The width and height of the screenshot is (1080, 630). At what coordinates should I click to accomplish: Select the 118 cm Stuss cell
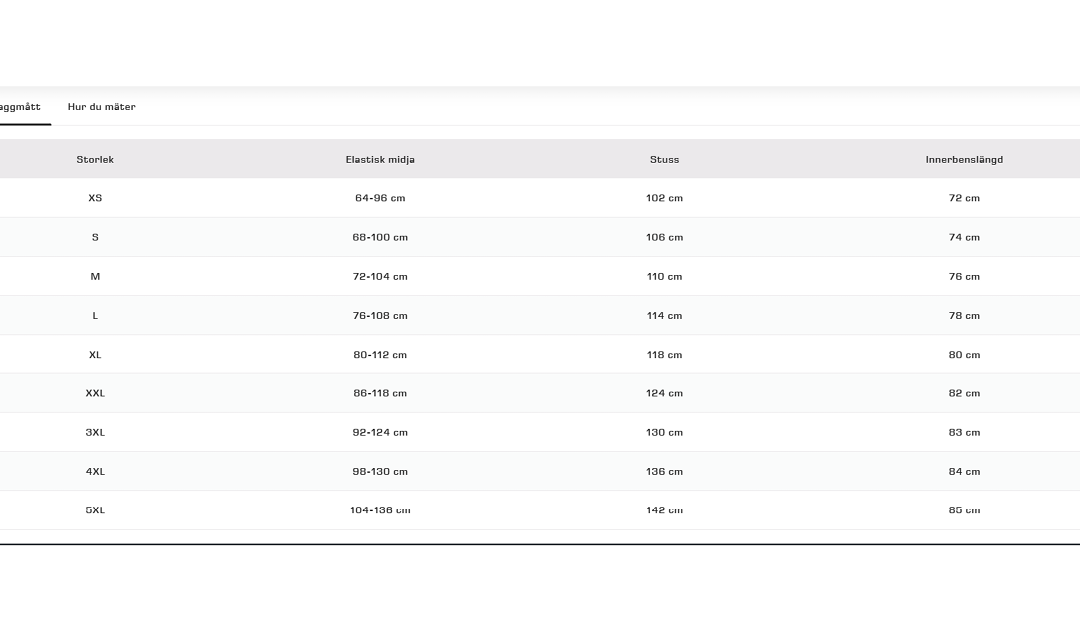coord(664,354)
